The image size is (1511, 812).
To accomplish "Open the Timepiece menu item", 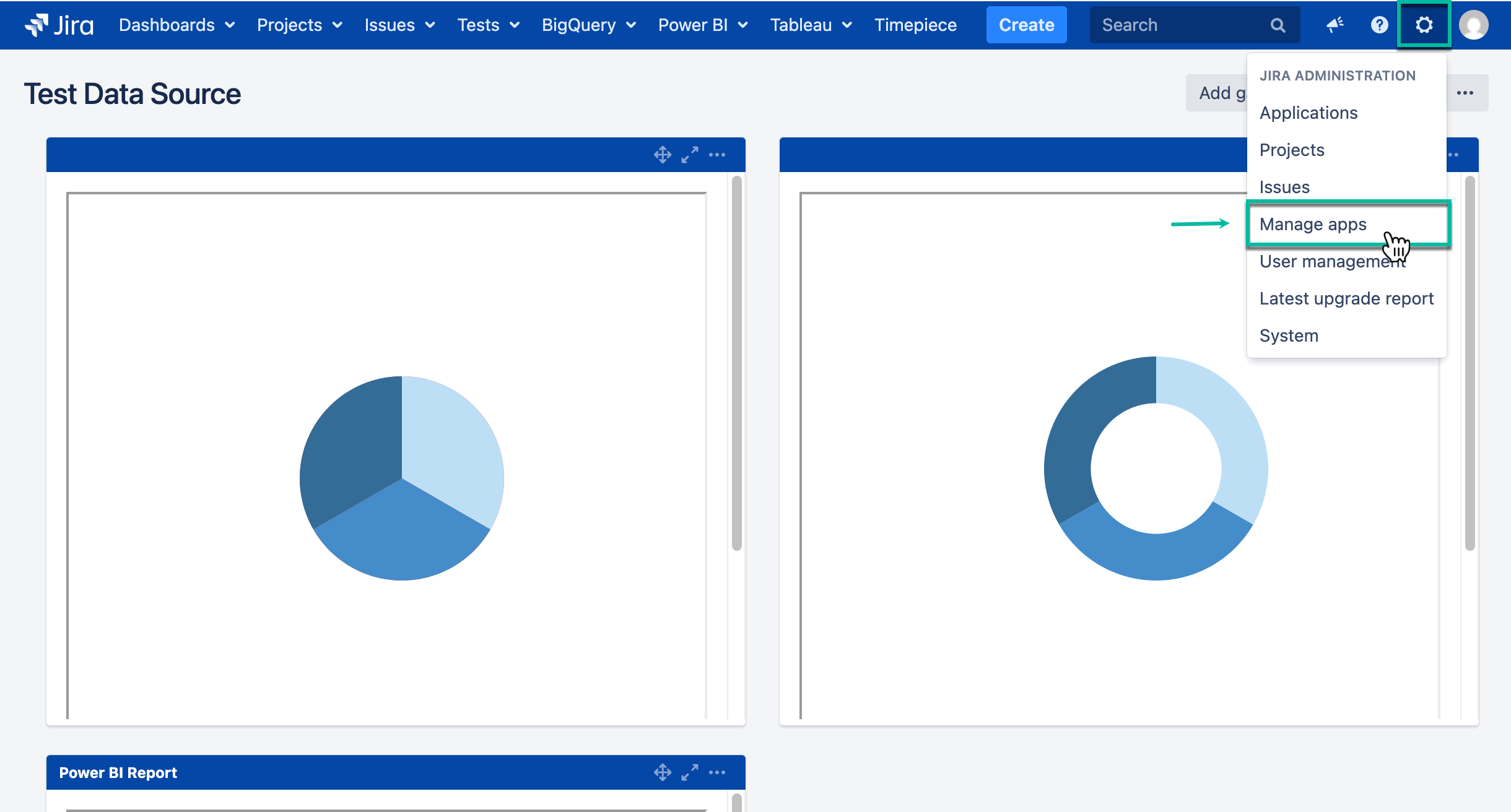I will 915,25.
